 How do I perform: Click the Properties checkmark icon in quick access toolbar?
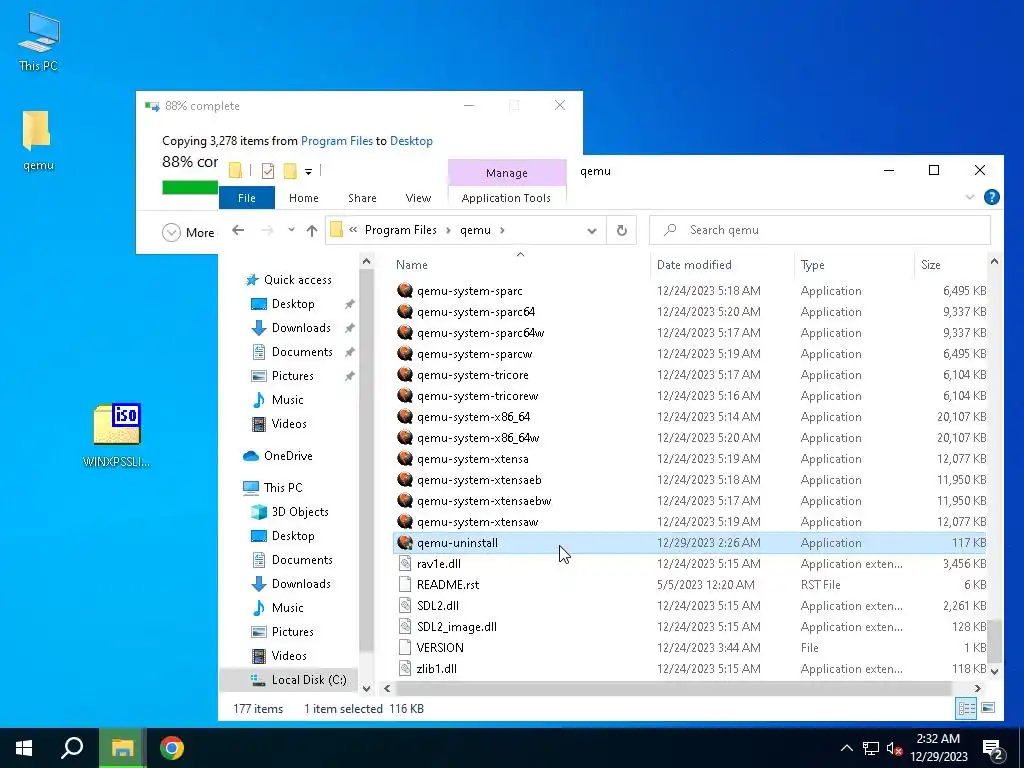coord(268,171)
